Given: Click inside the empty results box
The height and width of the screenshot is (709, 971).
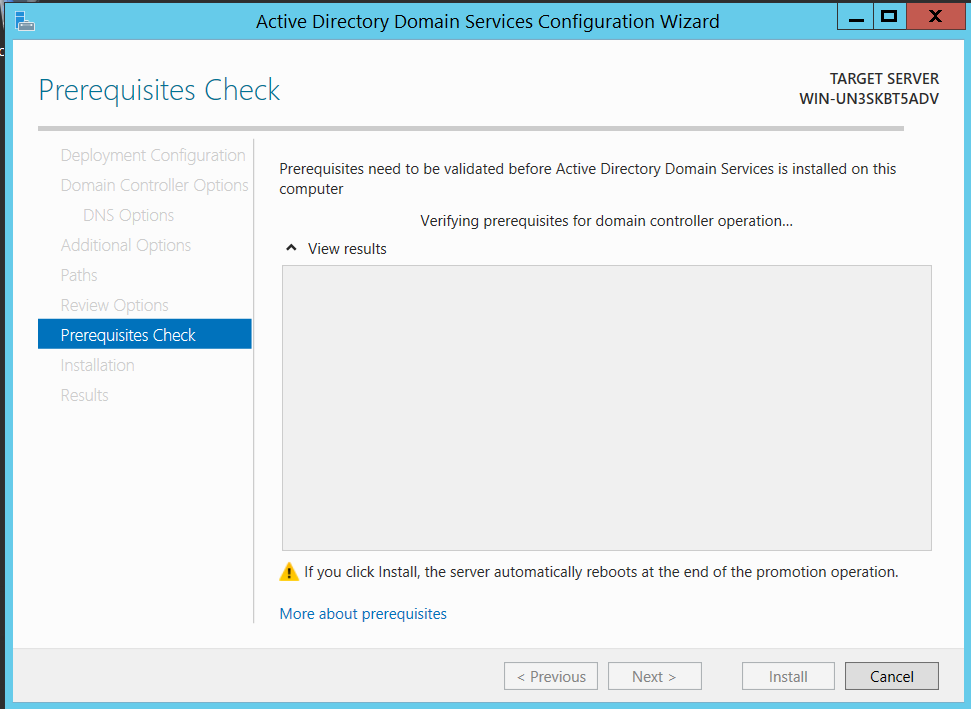Looking at the screenshot, I should click(x=607, y=408).
